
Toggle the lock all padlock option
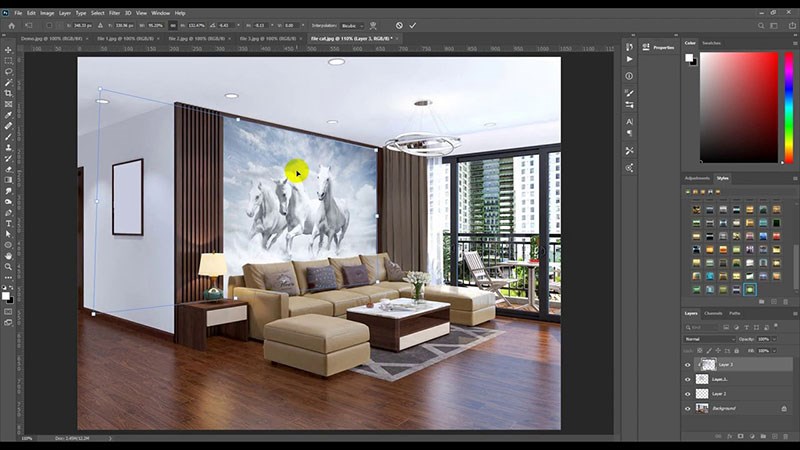pyautogui.click(x=736, y=351)
